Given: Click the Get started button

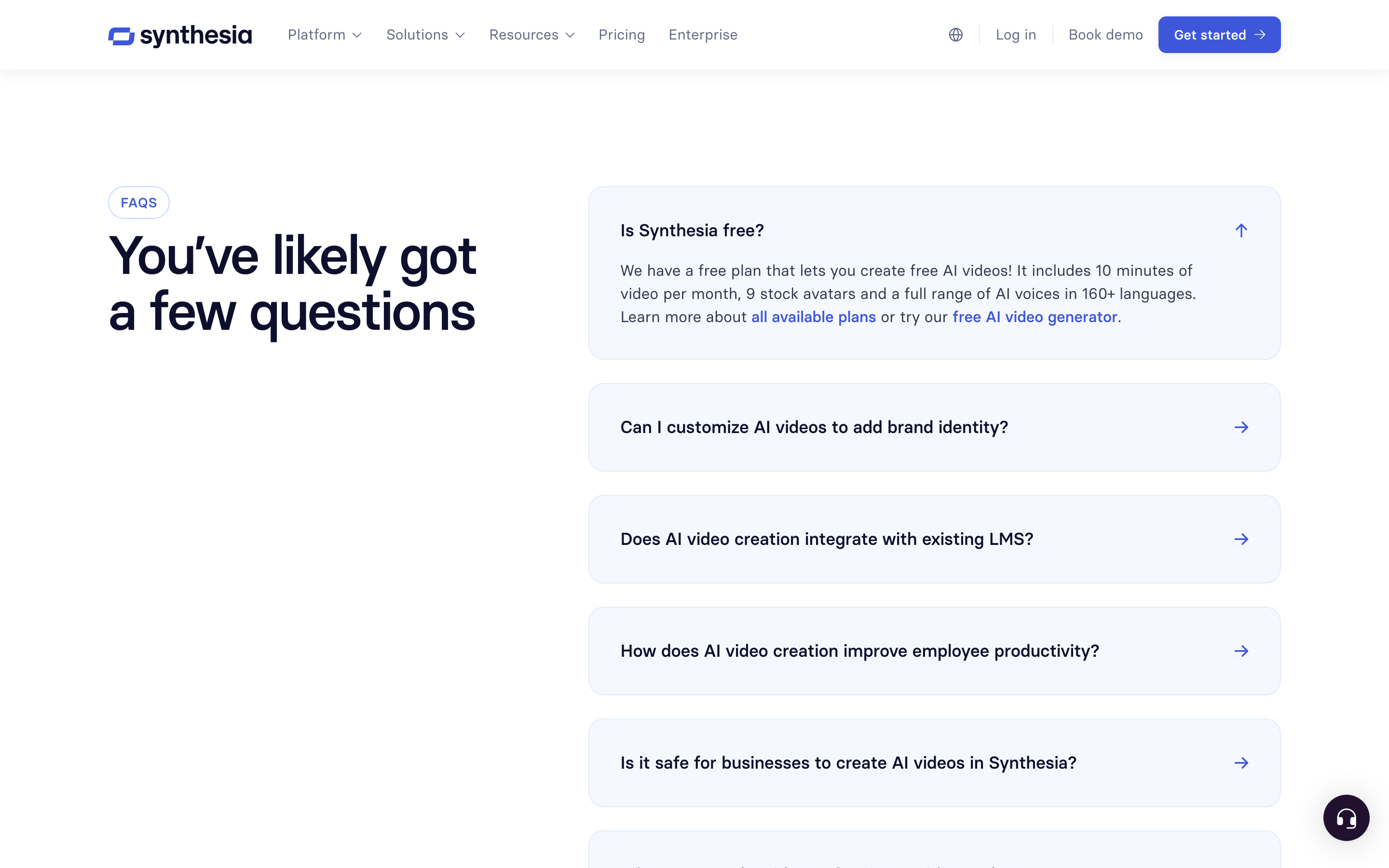Looking at the screenshot, I should click(1219, 35).
